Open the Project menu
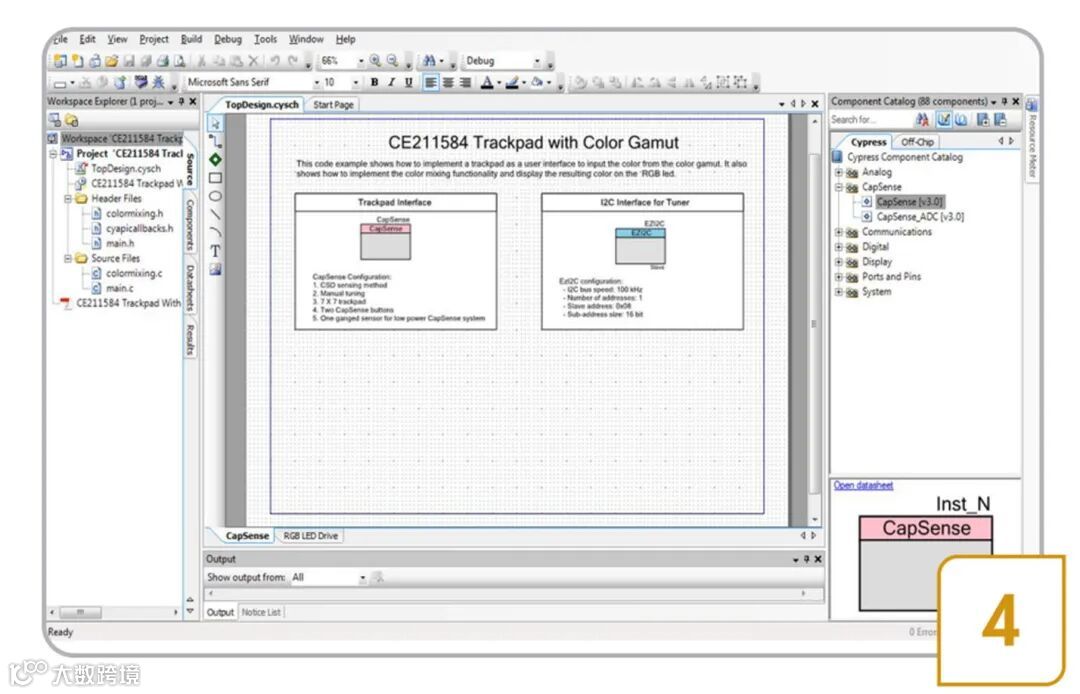This screenshot has width=1080, height=694. (154, 39)
